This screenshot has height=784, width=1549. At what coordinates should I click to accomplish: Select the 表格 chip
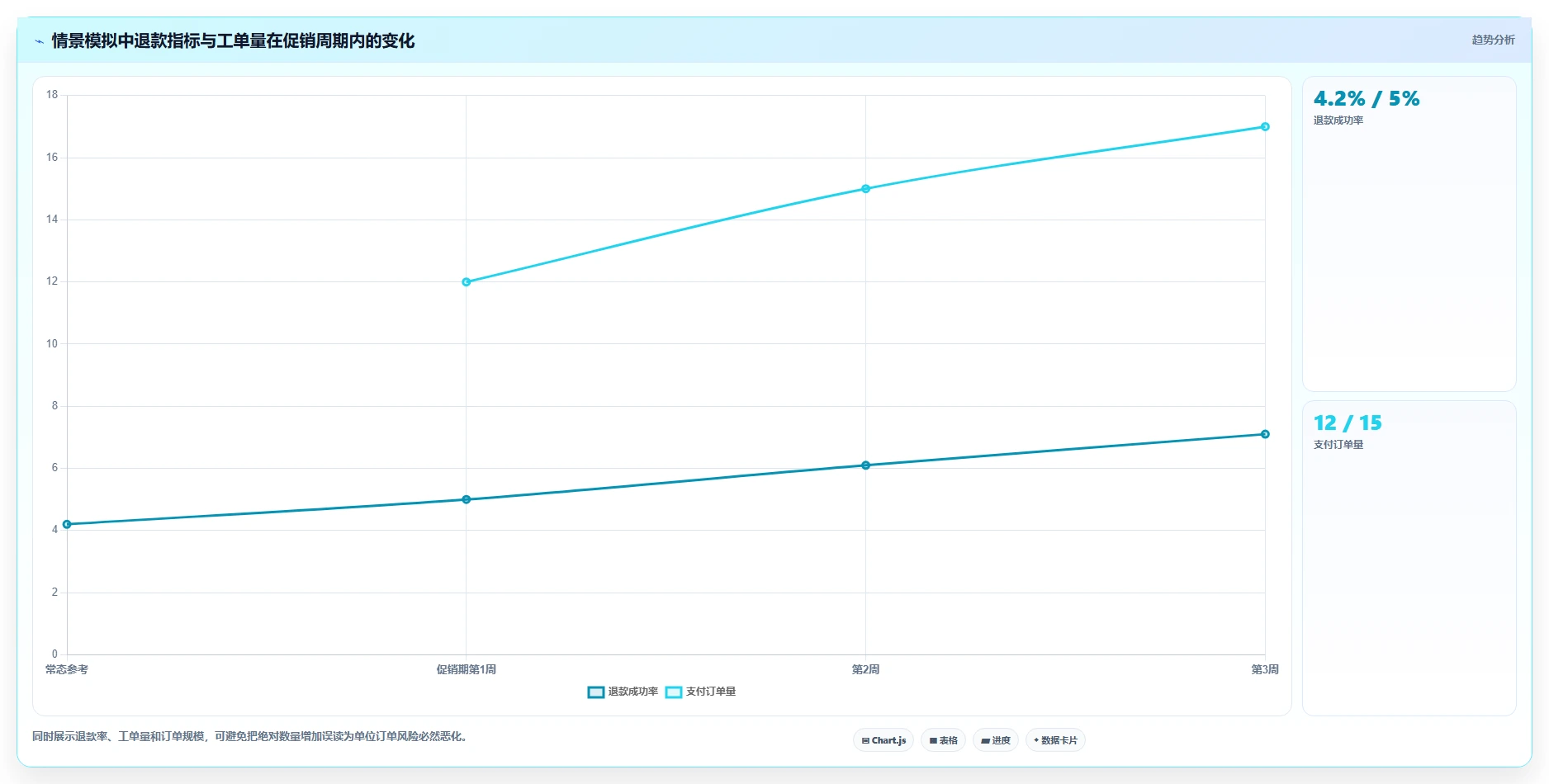point(943,740)
